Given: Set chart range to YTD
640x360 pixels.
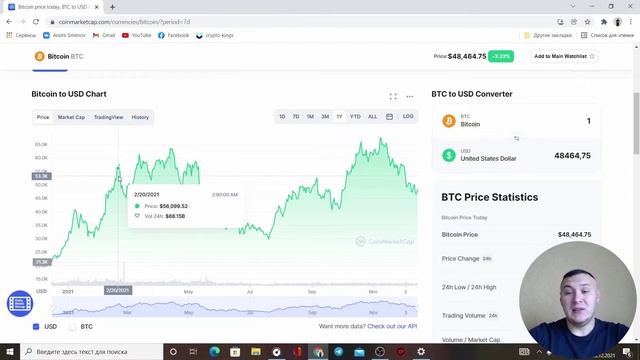Looking at the screenshot, I should tap(355, 117).
